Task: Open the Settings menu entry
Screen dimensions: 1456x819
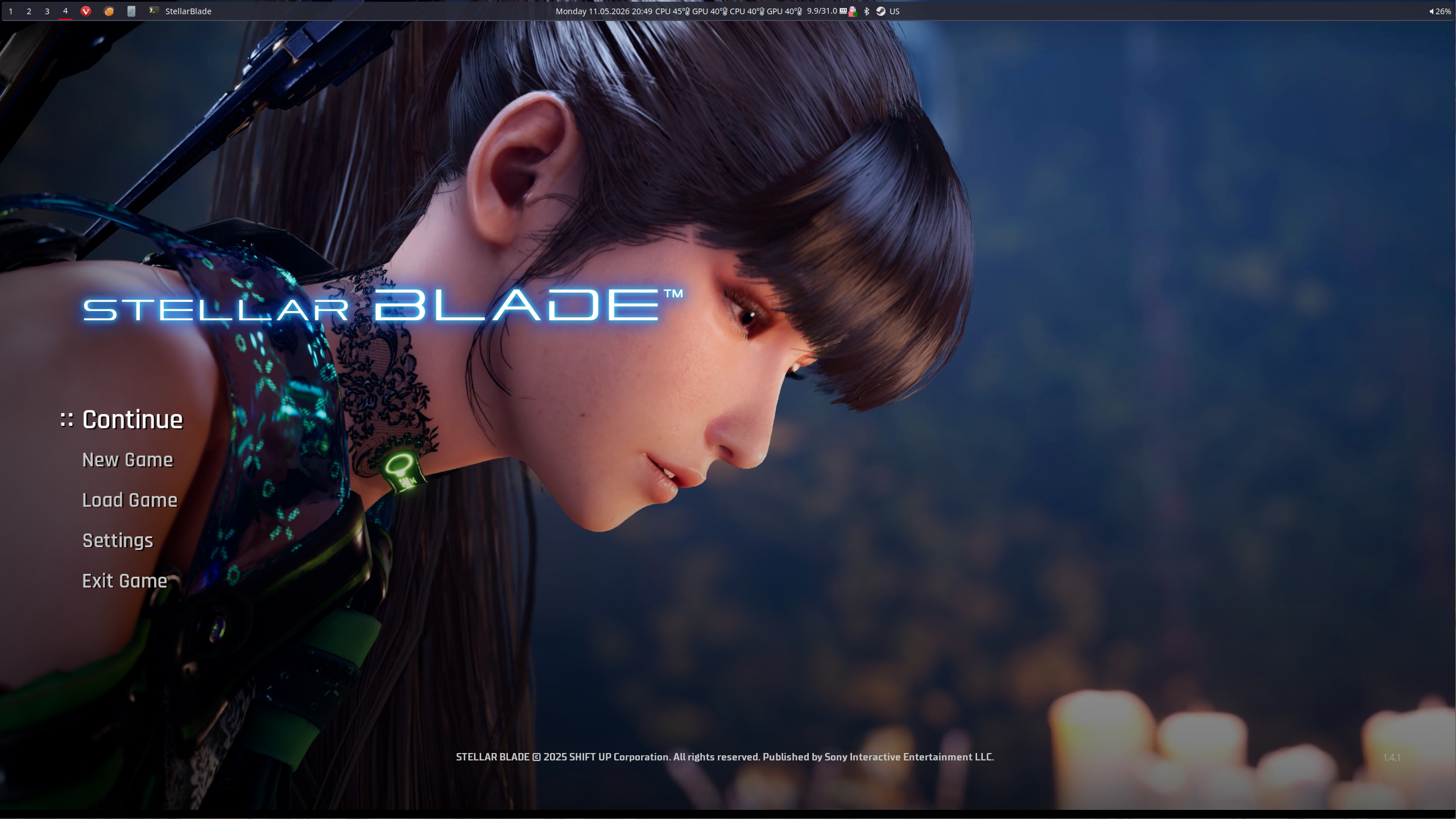Action: point(118,541)
